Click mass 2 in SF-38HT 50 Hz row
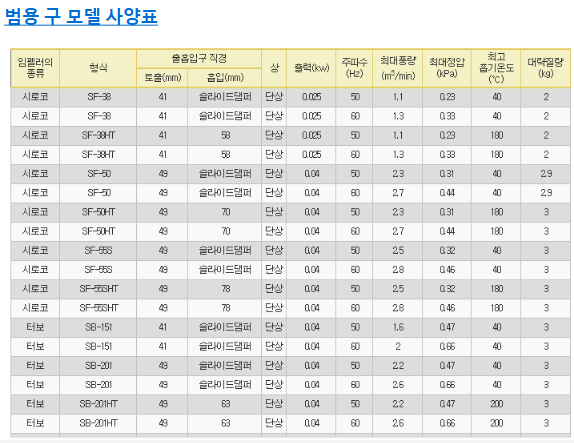 [x=546, y=135]
